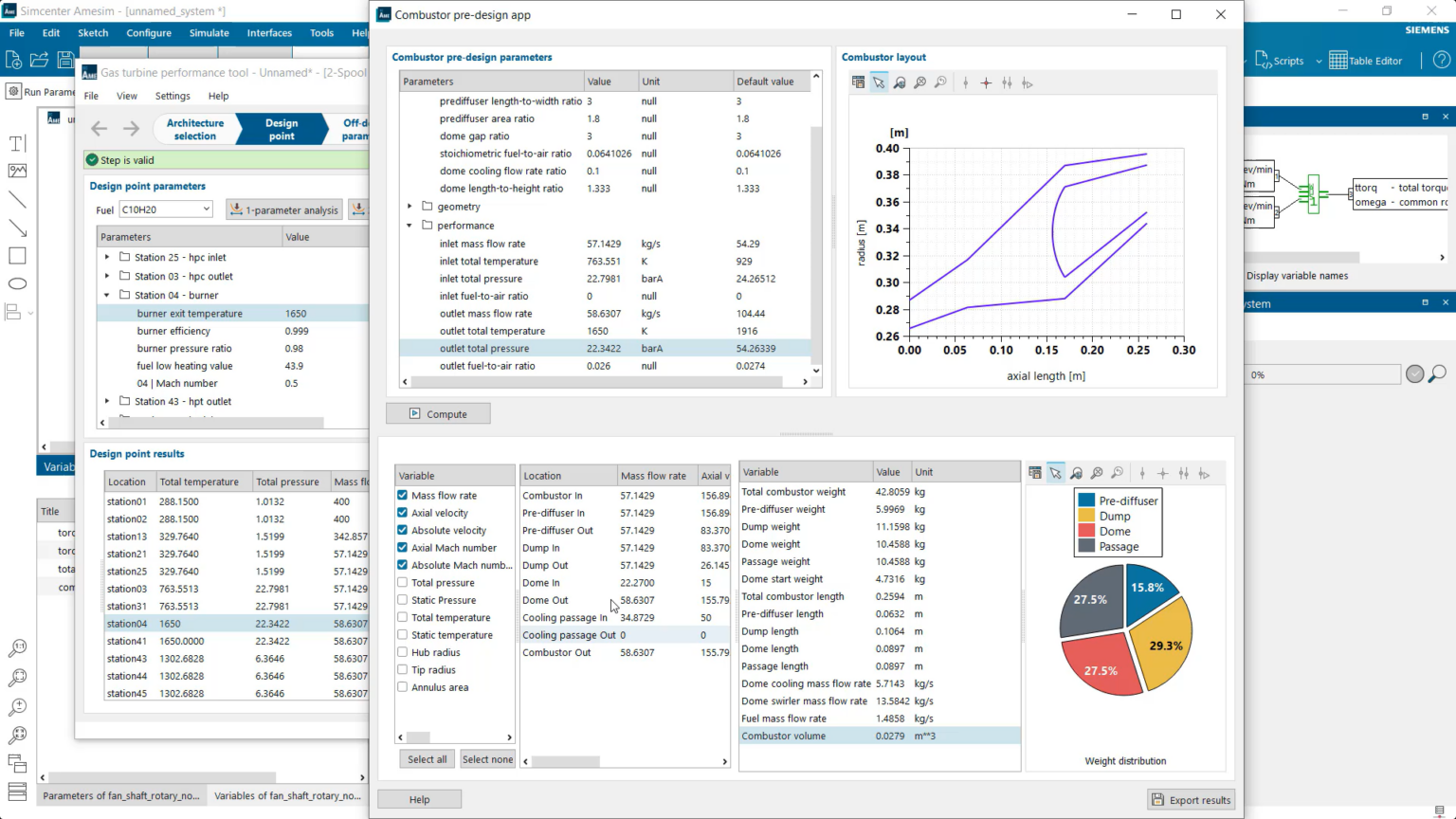Open the Simulate menu in Amesim
Image resolution: width=1456 pixels, height=819 pixels.
[x=209, y=32]
